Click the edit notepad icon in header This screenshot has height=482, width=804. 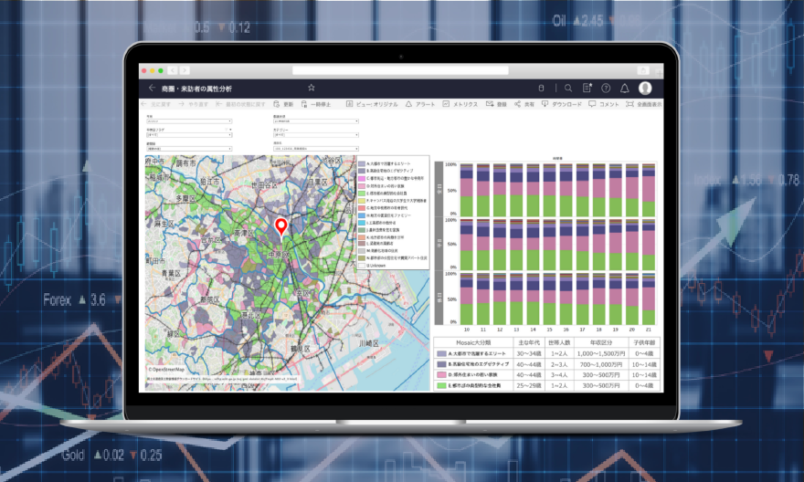[587, 88]
